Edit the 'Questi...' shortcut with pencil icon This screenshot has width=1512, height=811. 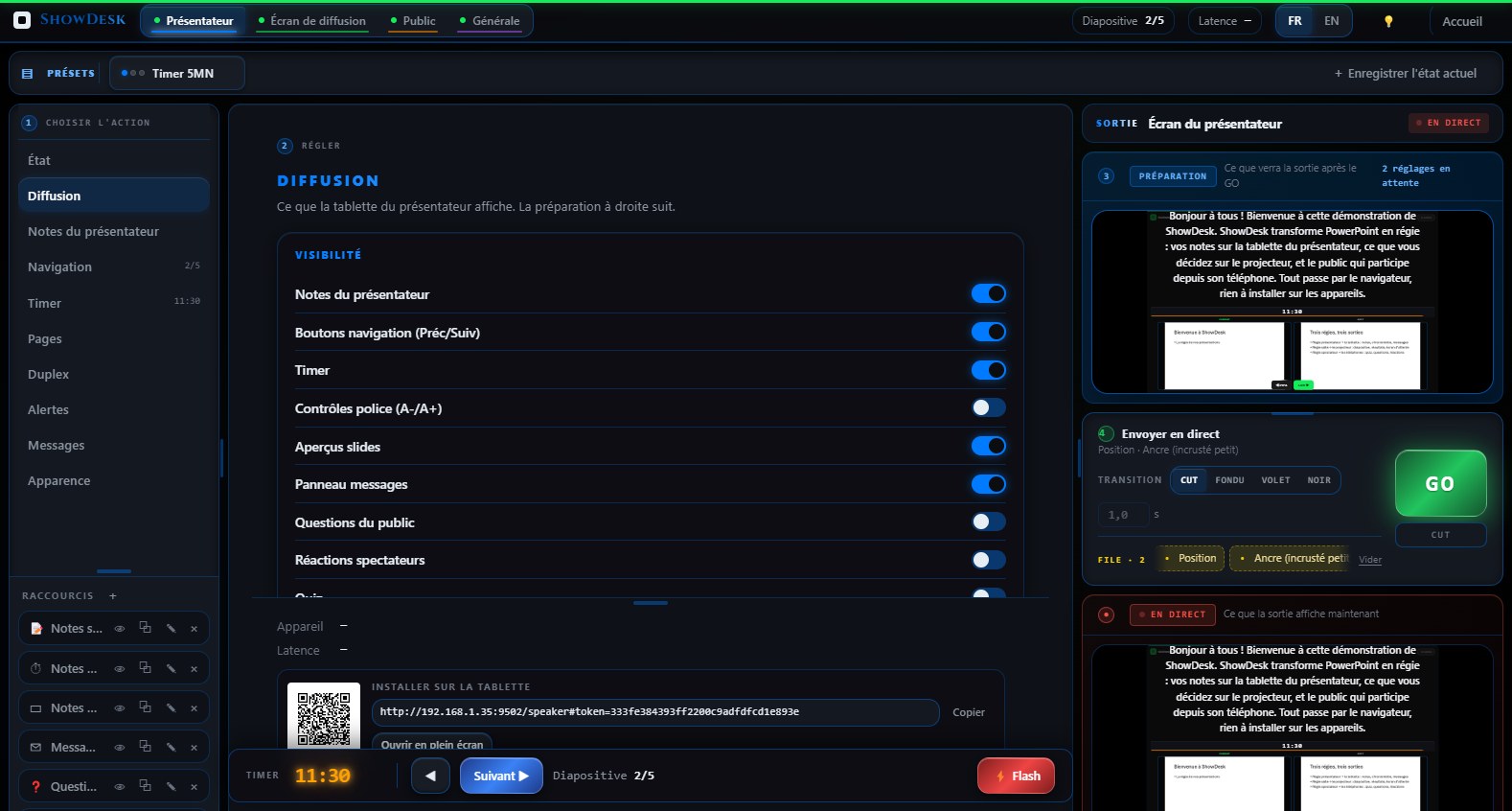(x=171, y=786)
